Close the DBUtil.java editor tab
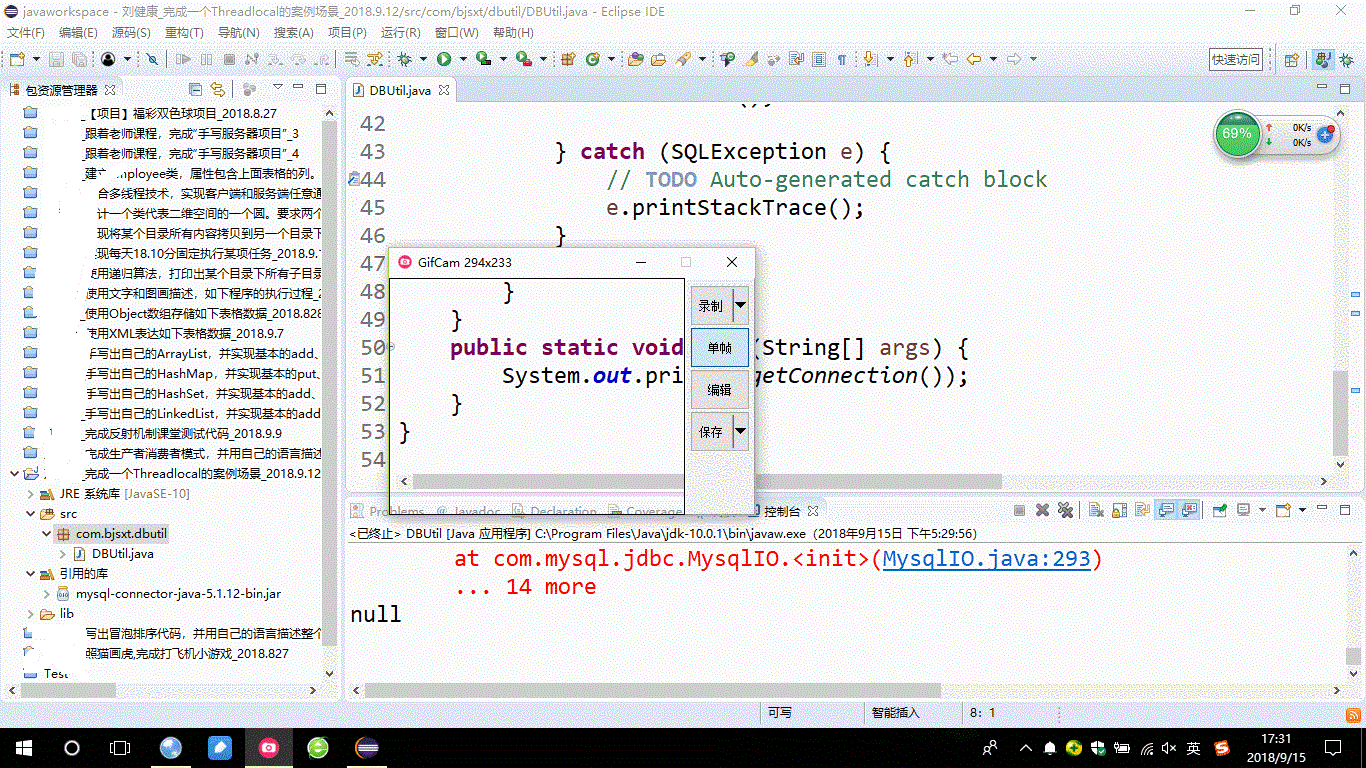 pyautogui.click(x=444, y=90)
